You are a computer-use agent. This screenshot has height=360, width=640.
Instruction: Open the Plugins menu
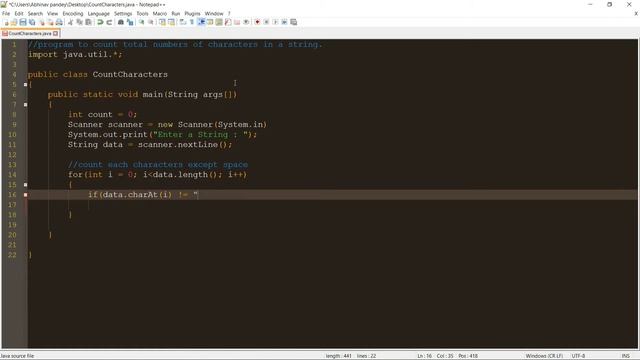192,13
